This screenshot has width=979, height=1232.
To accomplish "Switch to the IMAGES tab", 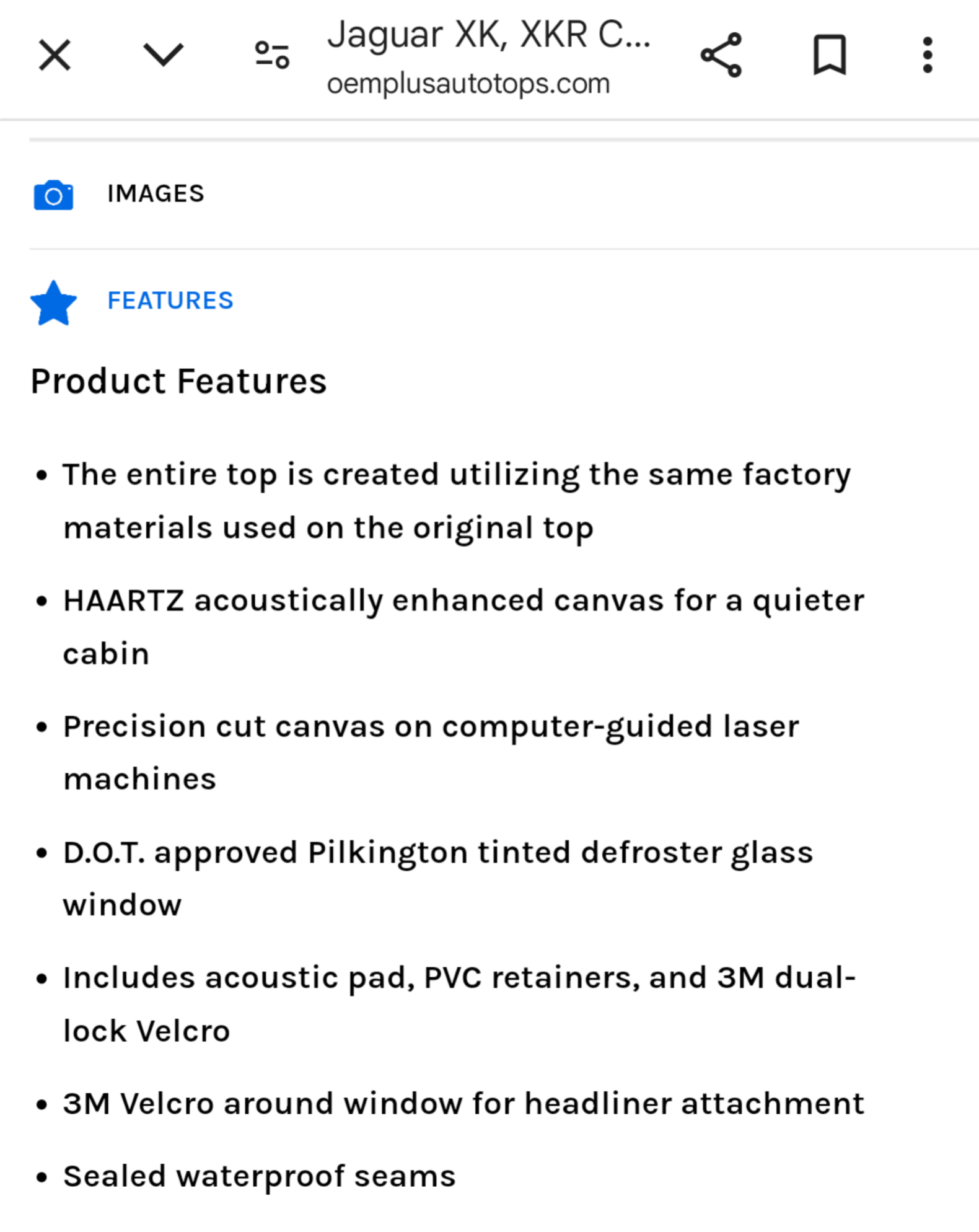I will [x=156, y=194].
